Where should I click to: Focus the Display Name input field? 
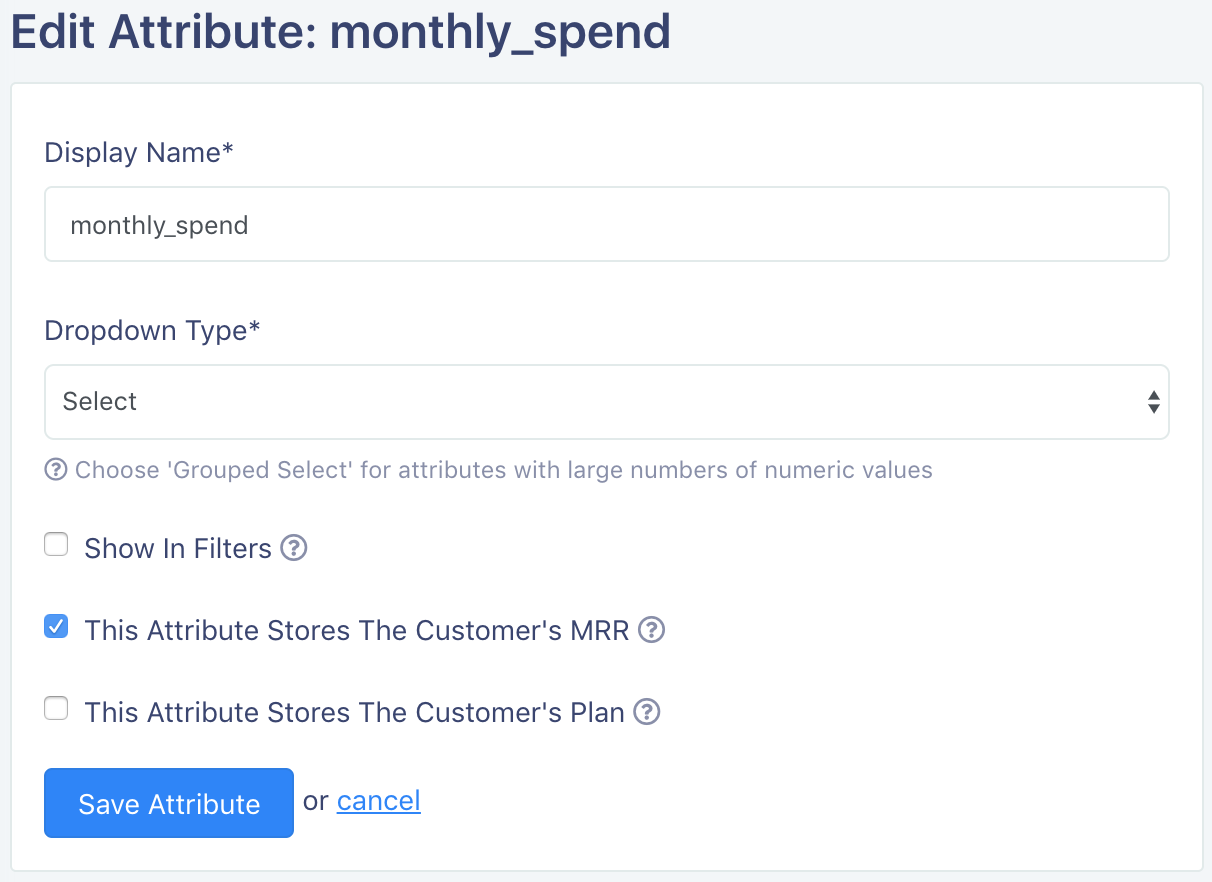coord(607,224)
